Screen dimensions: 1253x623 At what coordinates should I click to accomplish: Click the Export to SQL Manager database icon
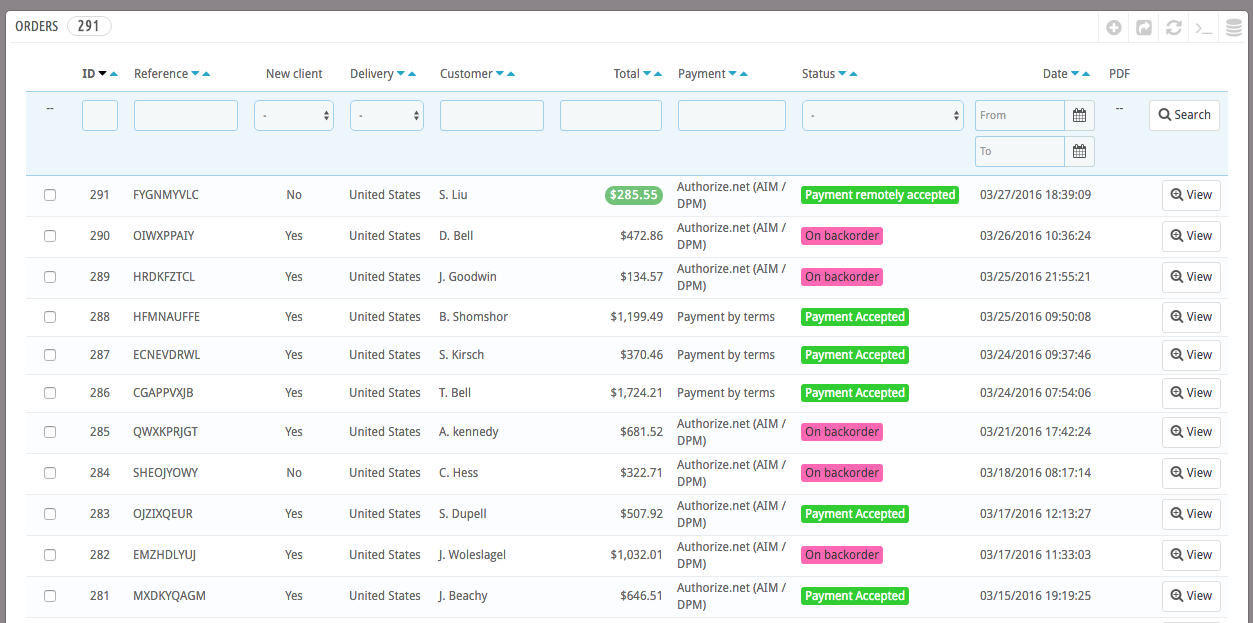coord(1234,27)
